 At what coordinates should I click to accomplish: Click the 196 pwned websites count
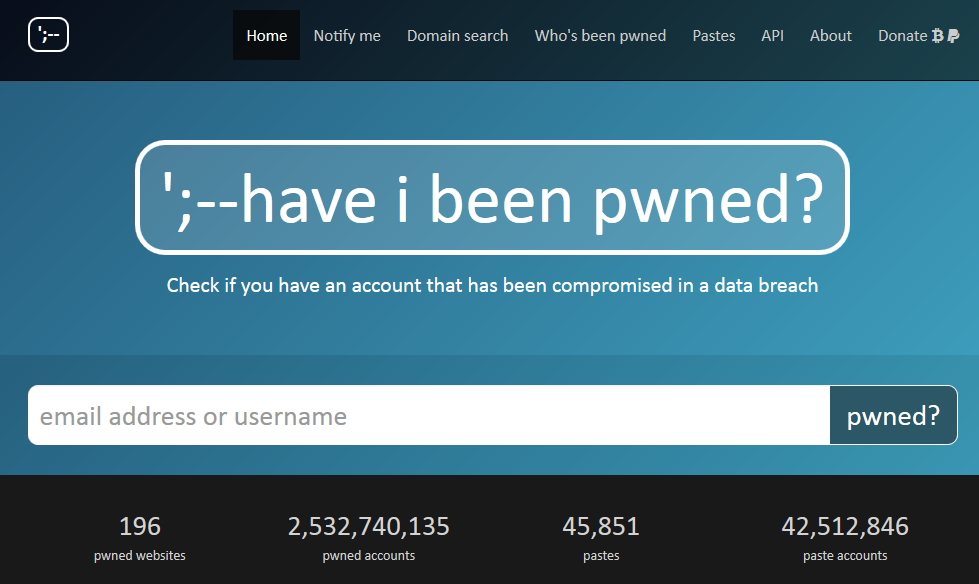pyautogui.click(x=140, y=527)
